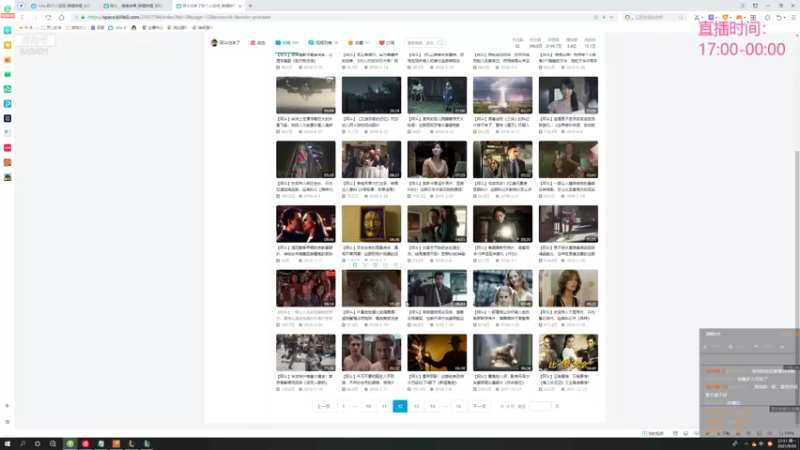Open video with woman in pink shorts thumbnail
This screenshot has width=800, height=450.
tap(306, 159)
